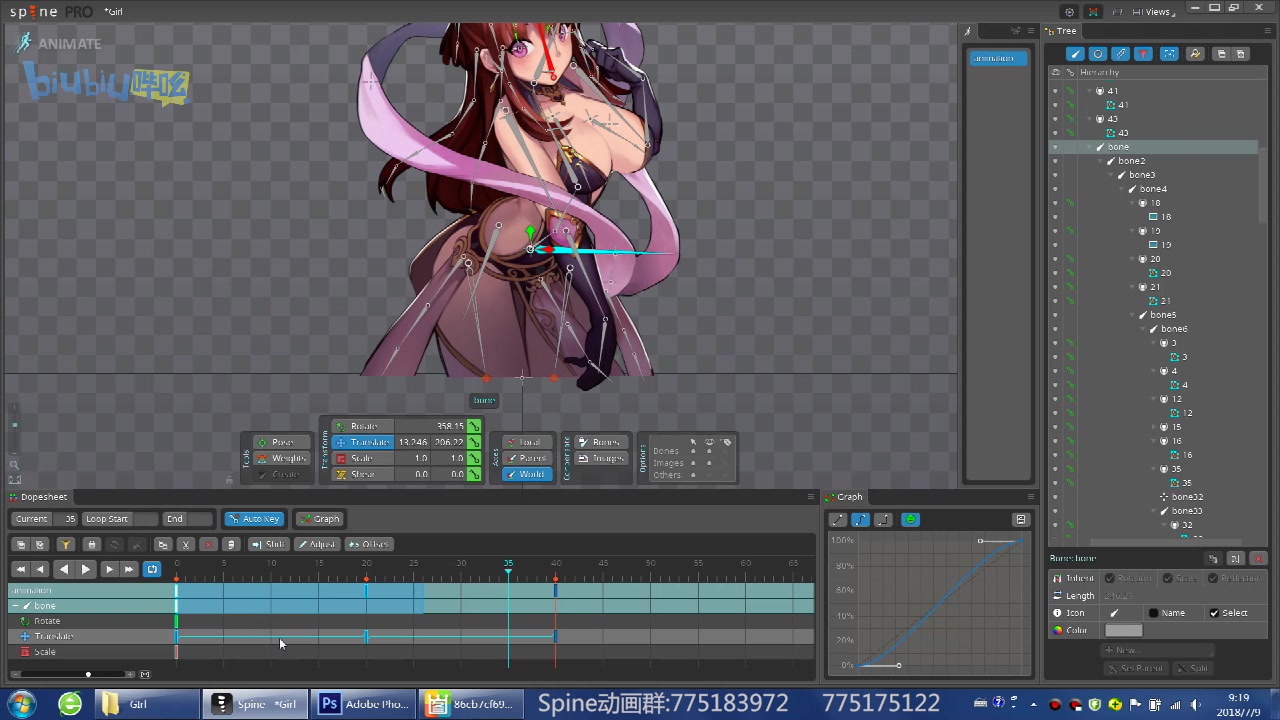Click the yellow funnel filter in Dopesheet
Viewport: 1280px width, 720px height.
tap(65, 545)
